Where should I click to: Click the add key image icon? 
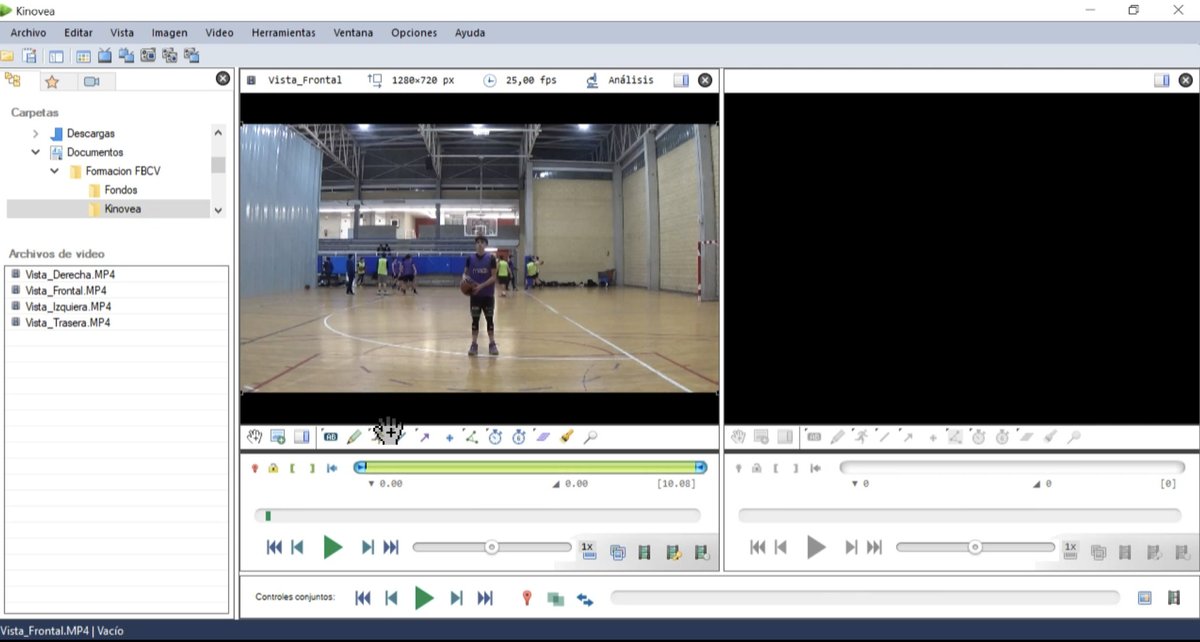[278, 436]
